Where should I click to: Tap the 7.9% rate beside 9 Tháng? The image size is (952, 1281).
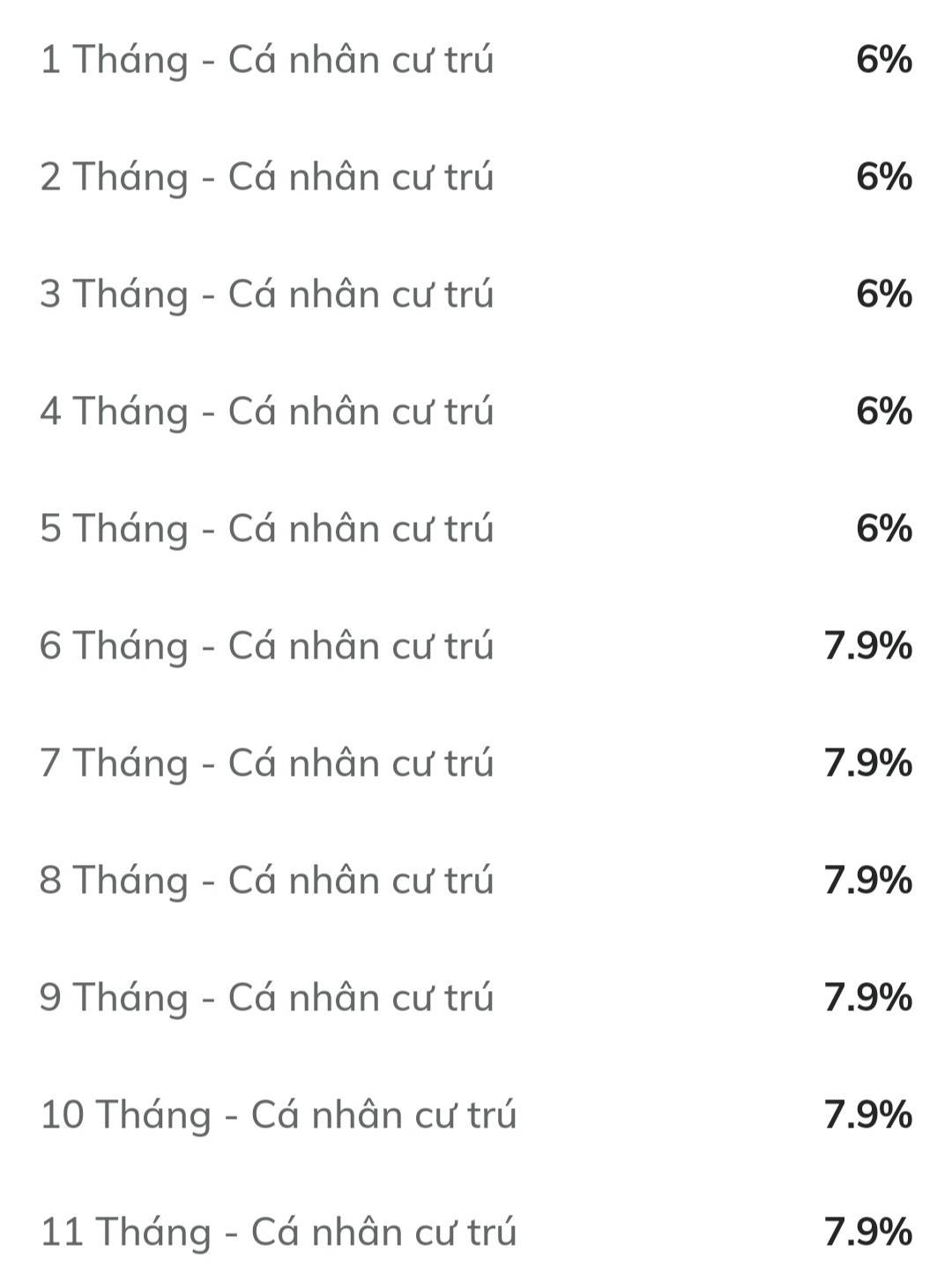click(x=867, y=998)
